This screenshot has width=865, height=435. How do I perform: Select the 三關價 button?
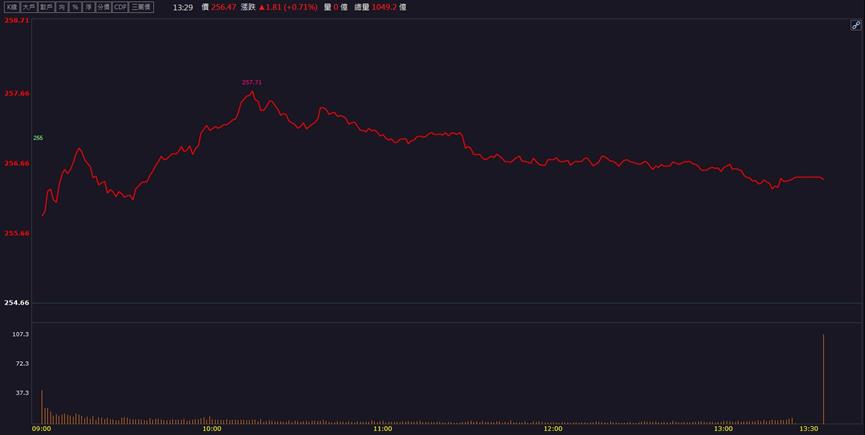[141, 7]
